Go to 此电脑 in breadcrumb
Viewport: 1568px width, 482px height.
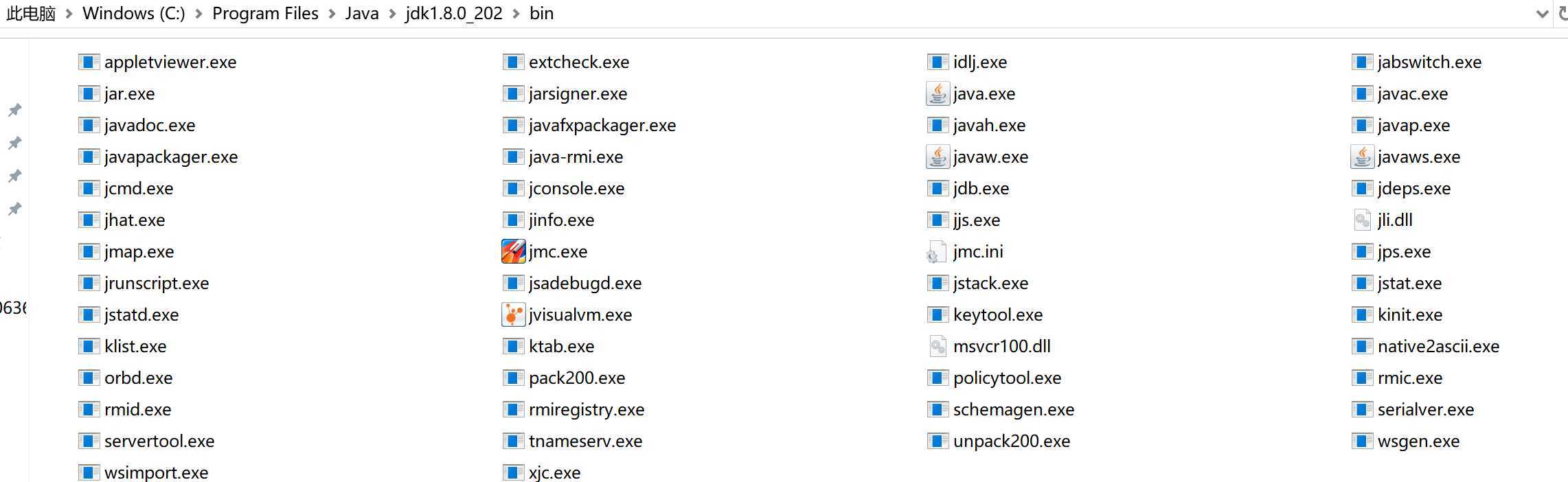point(31,13)
